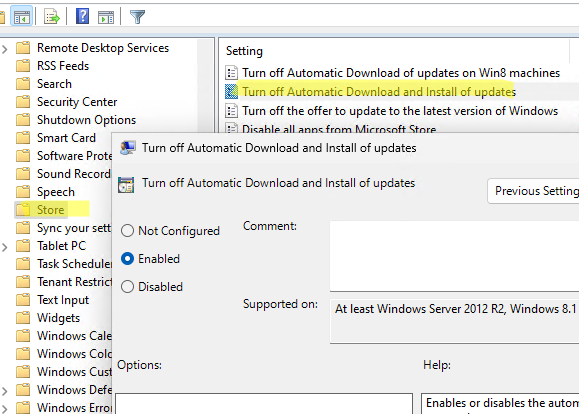Image resolution: width=579 pixels, height=414 pixels.
Task: Click policy icon beside Win8 machines setting
Action: (232, 73)
